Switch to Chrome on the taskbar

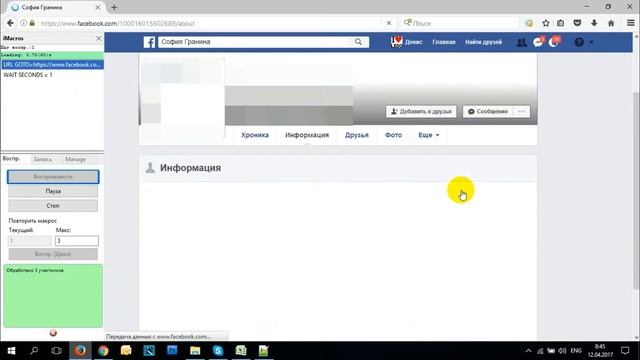click(103, 351)
